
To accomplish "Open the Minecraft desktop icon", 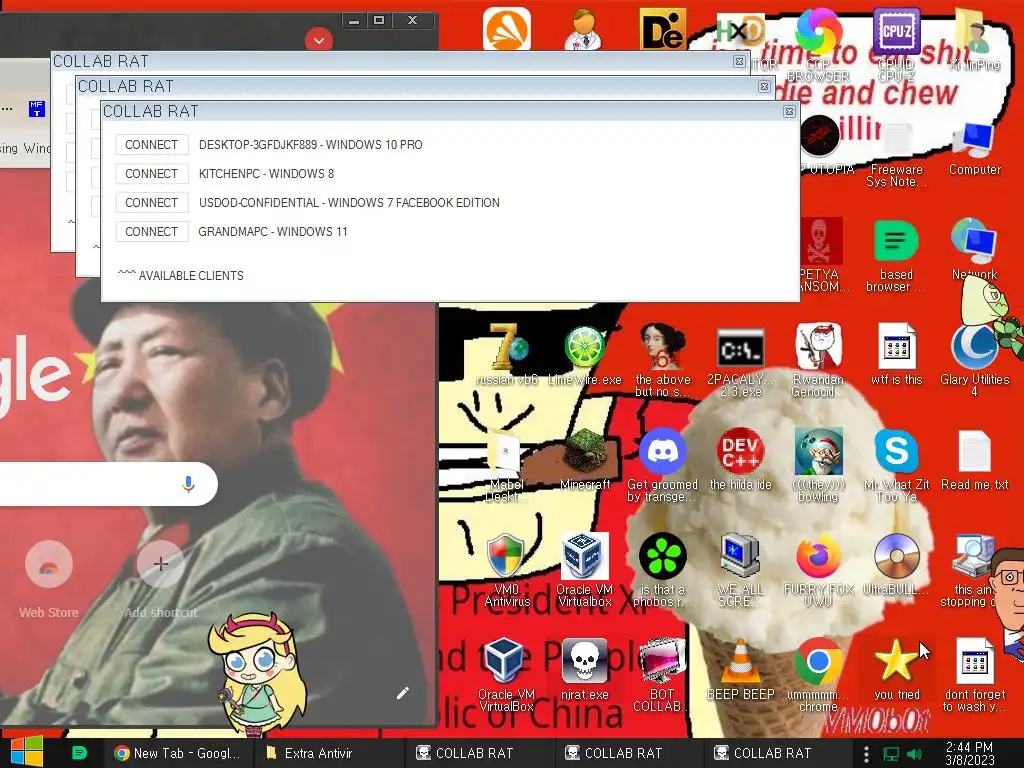I will (584, 460).
